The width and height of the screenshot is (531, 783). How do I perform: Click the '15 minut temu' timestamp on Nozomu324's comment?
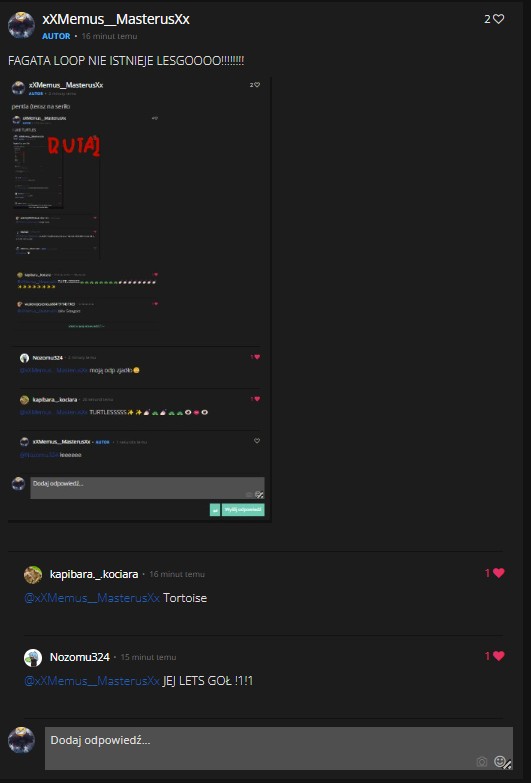148,657
